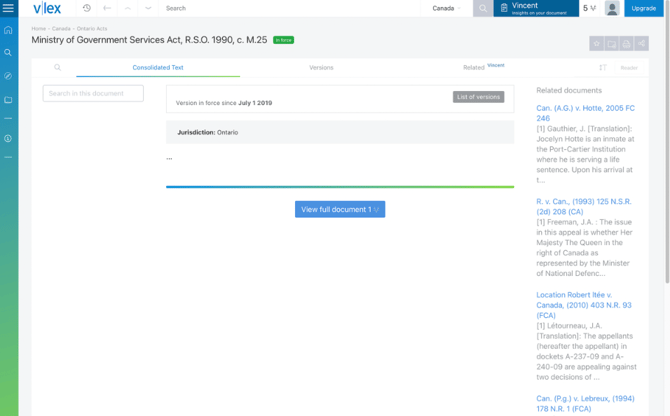Click the Upgrade button

pos(644,8)
